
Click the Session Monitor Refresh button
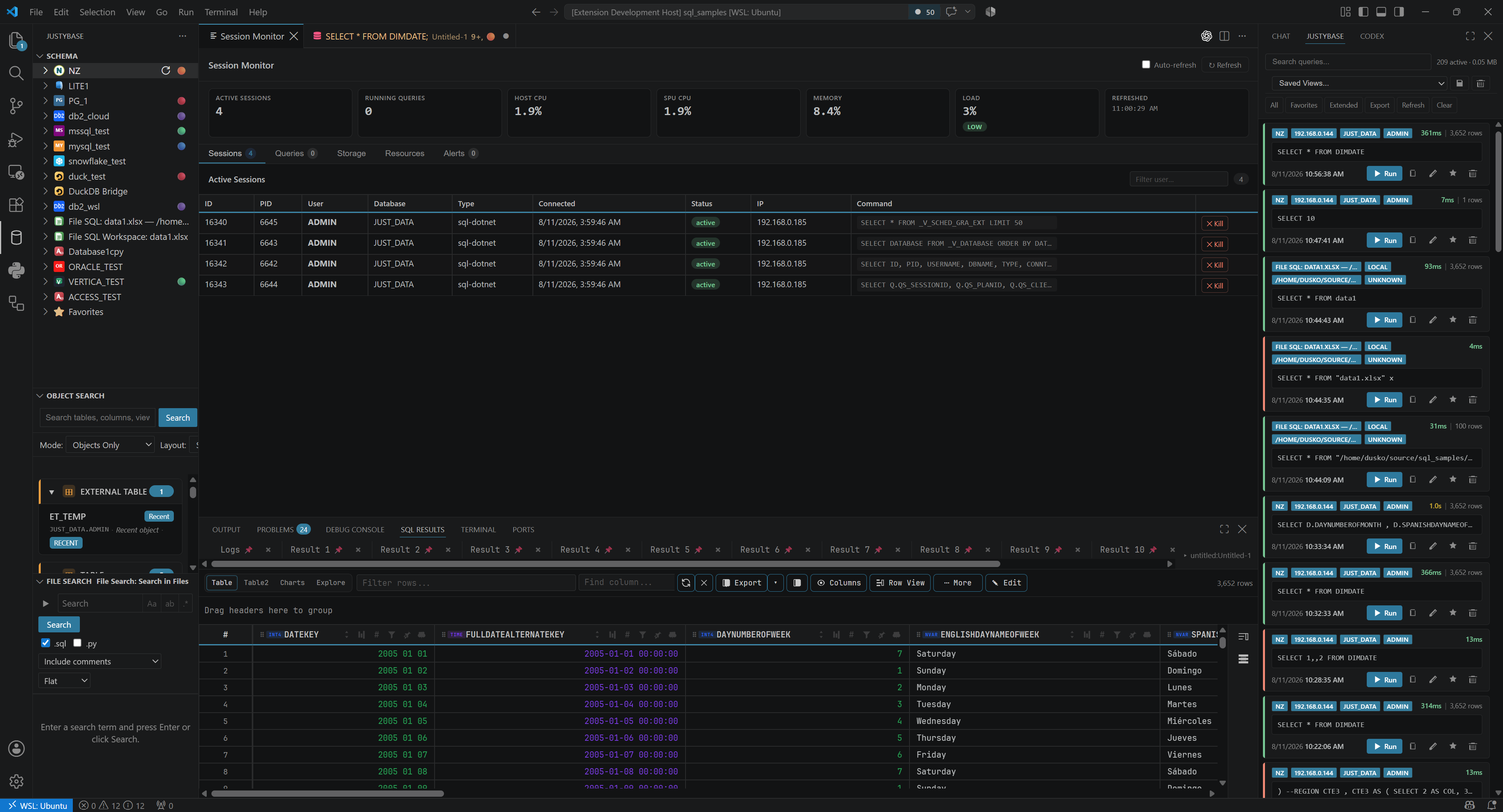[1225, 65]
